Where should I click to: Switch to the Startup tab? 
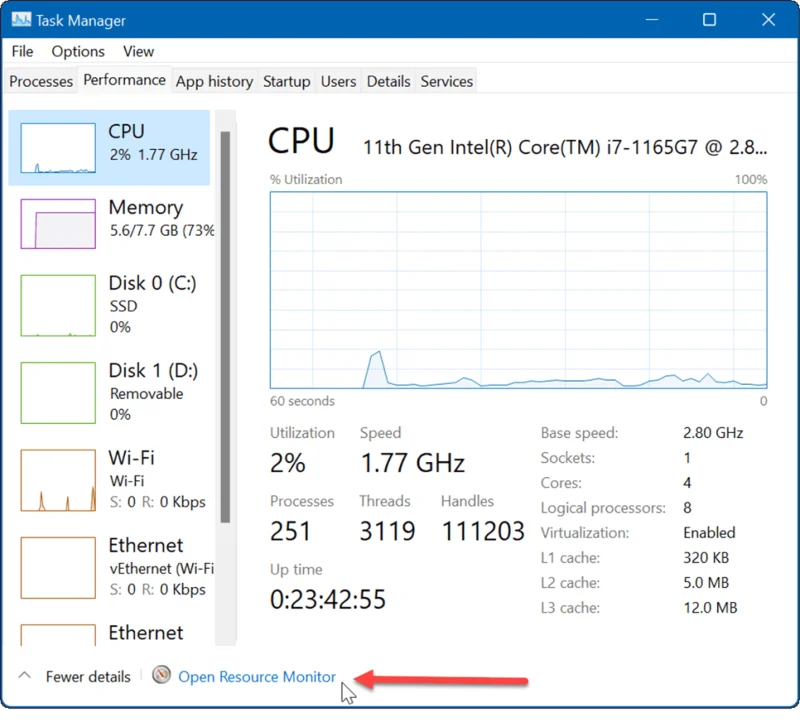coord(286,81)
